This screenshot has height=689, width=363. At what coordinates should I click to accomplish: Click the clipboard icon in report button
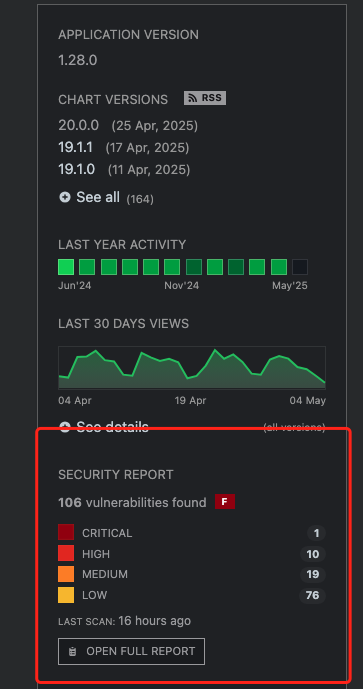tap(73, 652)
